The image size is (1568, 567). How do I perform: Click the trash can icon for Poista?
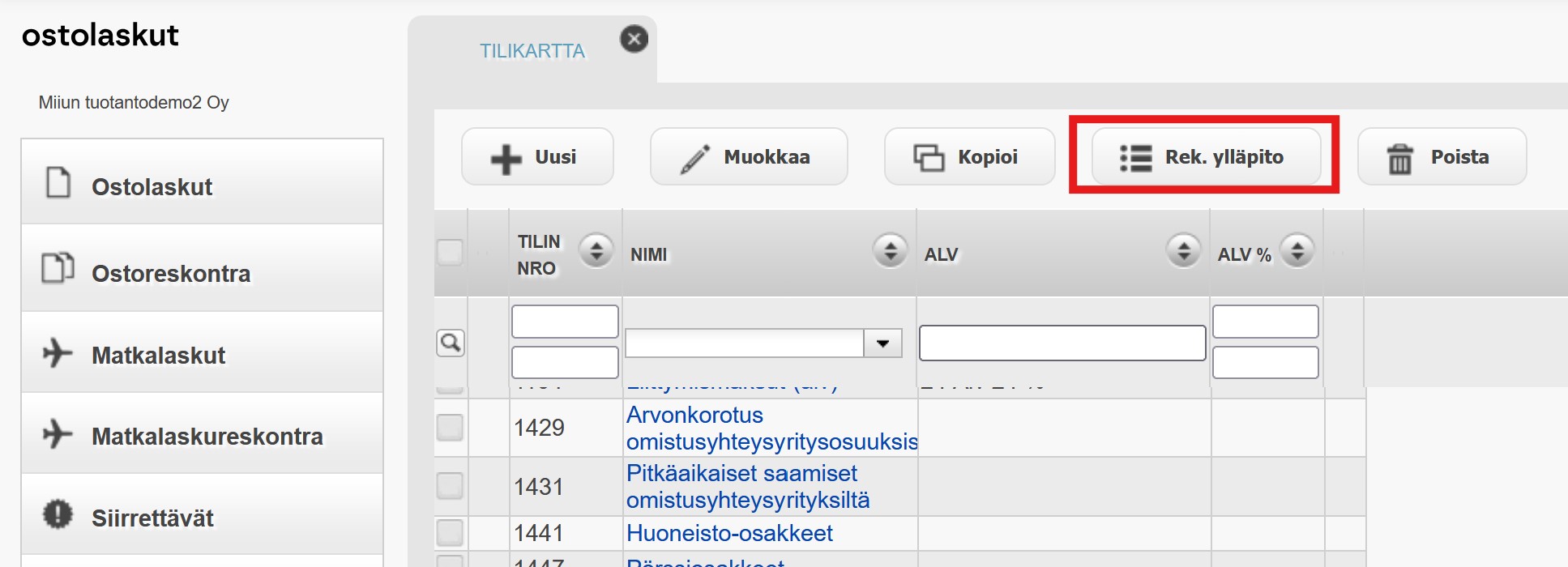click(1399, 159)
